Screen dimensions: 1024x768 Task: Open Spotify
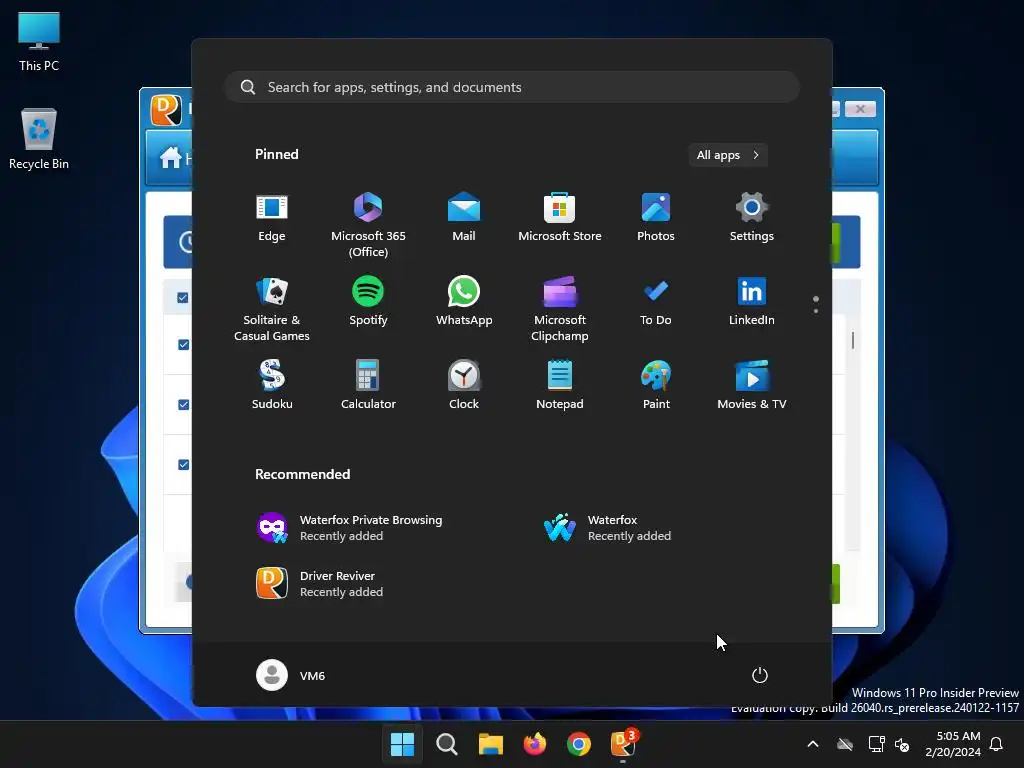368,302
